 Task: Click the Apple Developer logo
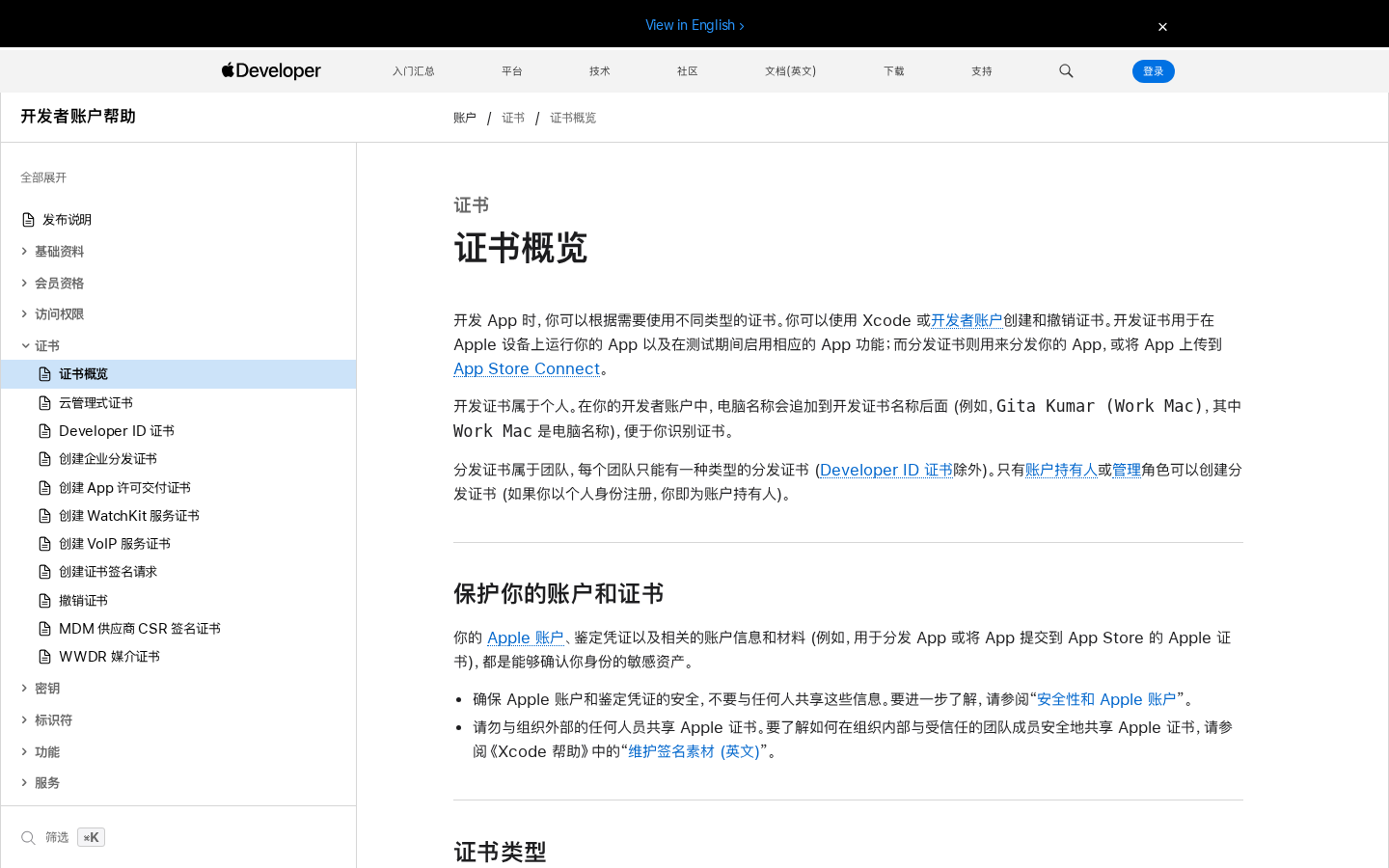click(271, 70)
